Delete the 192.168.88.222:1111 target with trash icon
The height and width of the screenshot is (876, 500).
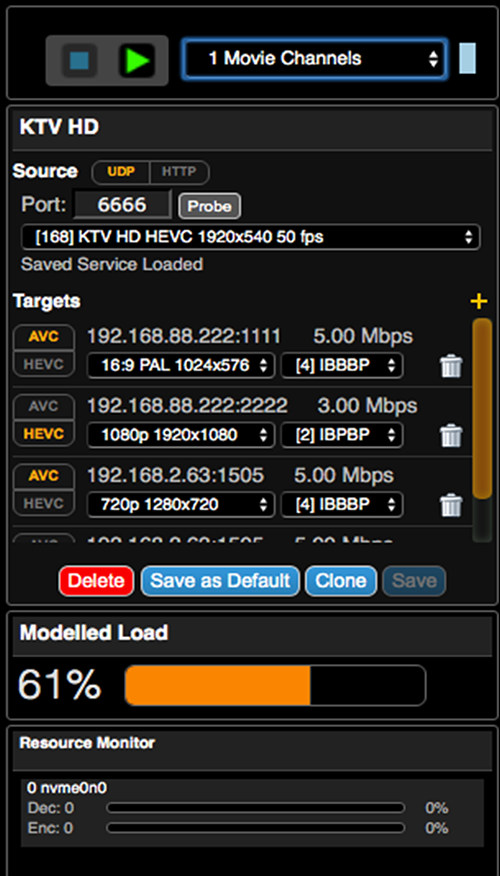pos(451,366)
